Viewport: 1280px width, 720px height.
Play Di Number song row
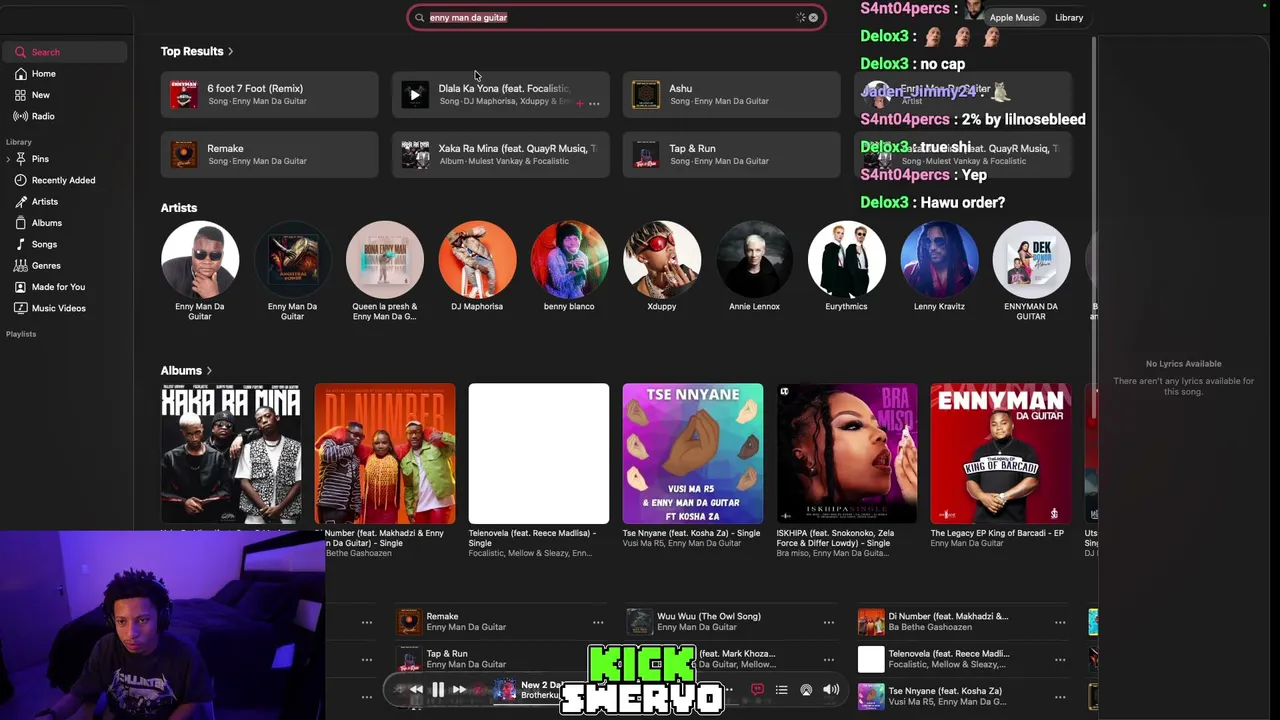tap(963, 622)
